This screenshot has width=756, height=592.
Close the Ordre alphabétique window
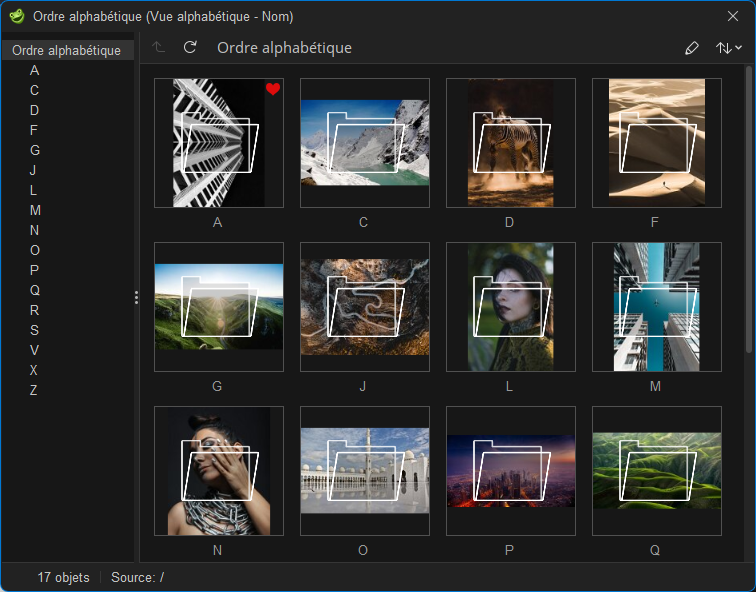pos(732,16)
